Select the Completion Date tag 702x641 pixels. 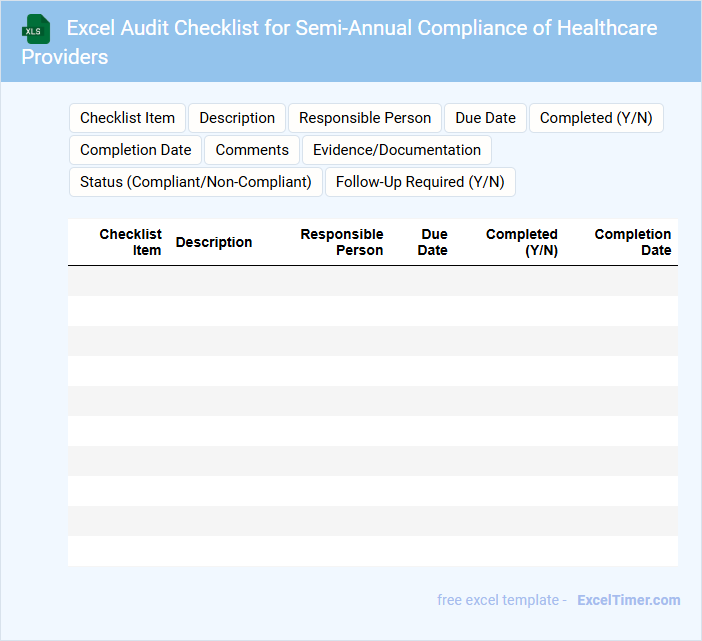(135, 150)
